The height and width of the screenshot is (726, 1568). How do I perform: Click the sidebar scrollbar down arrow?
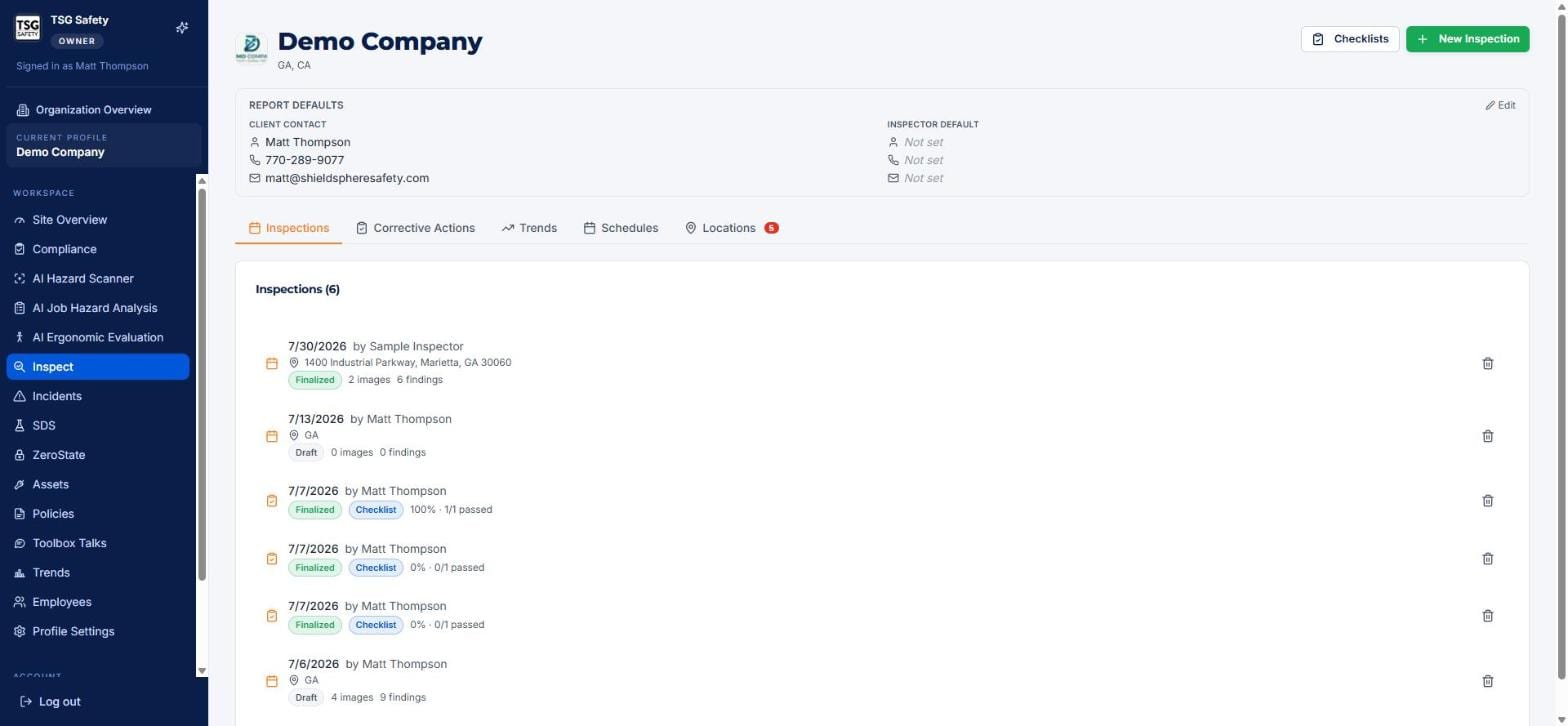(202, 671)
